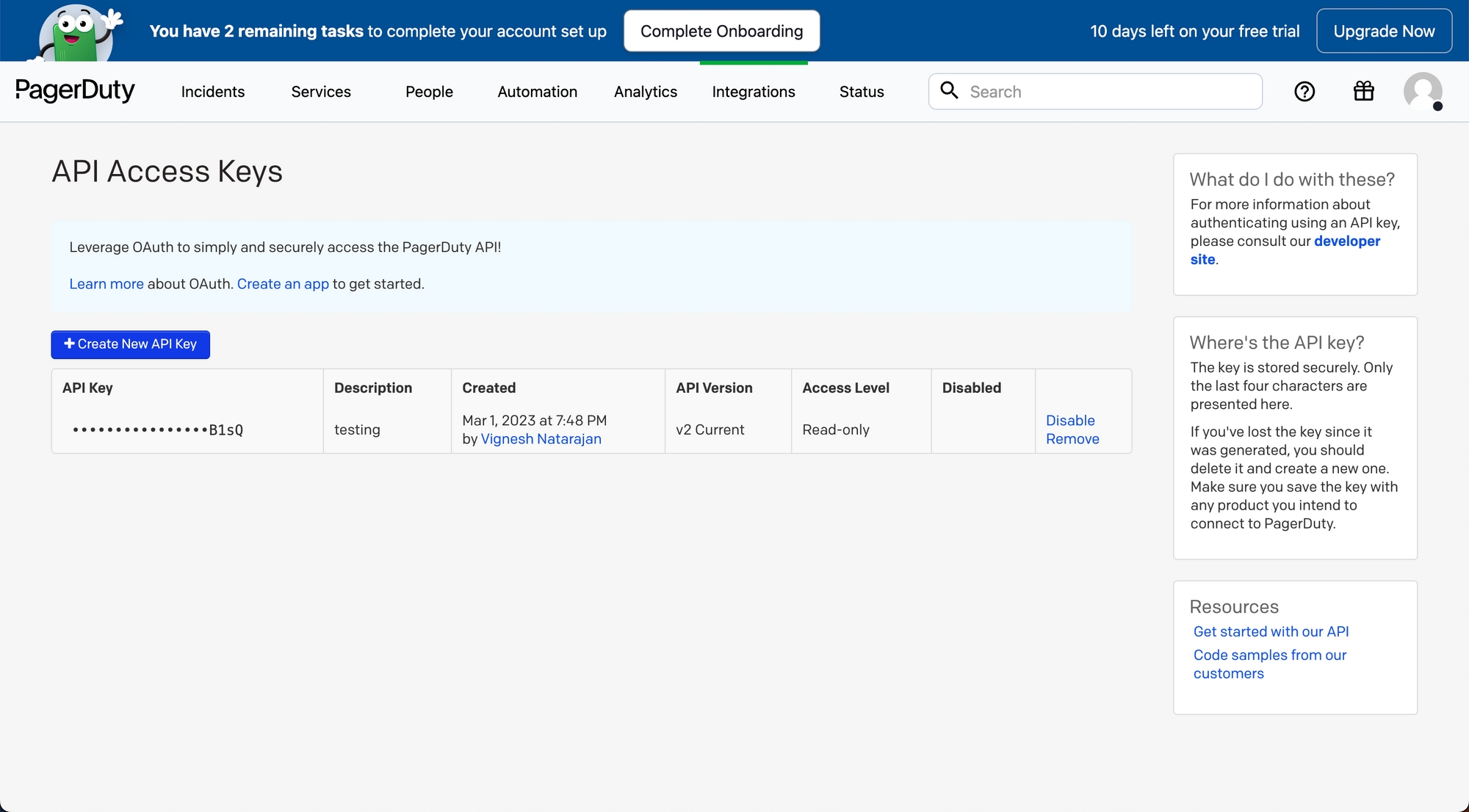Expand the Automation navigation menu

point(538,92)
